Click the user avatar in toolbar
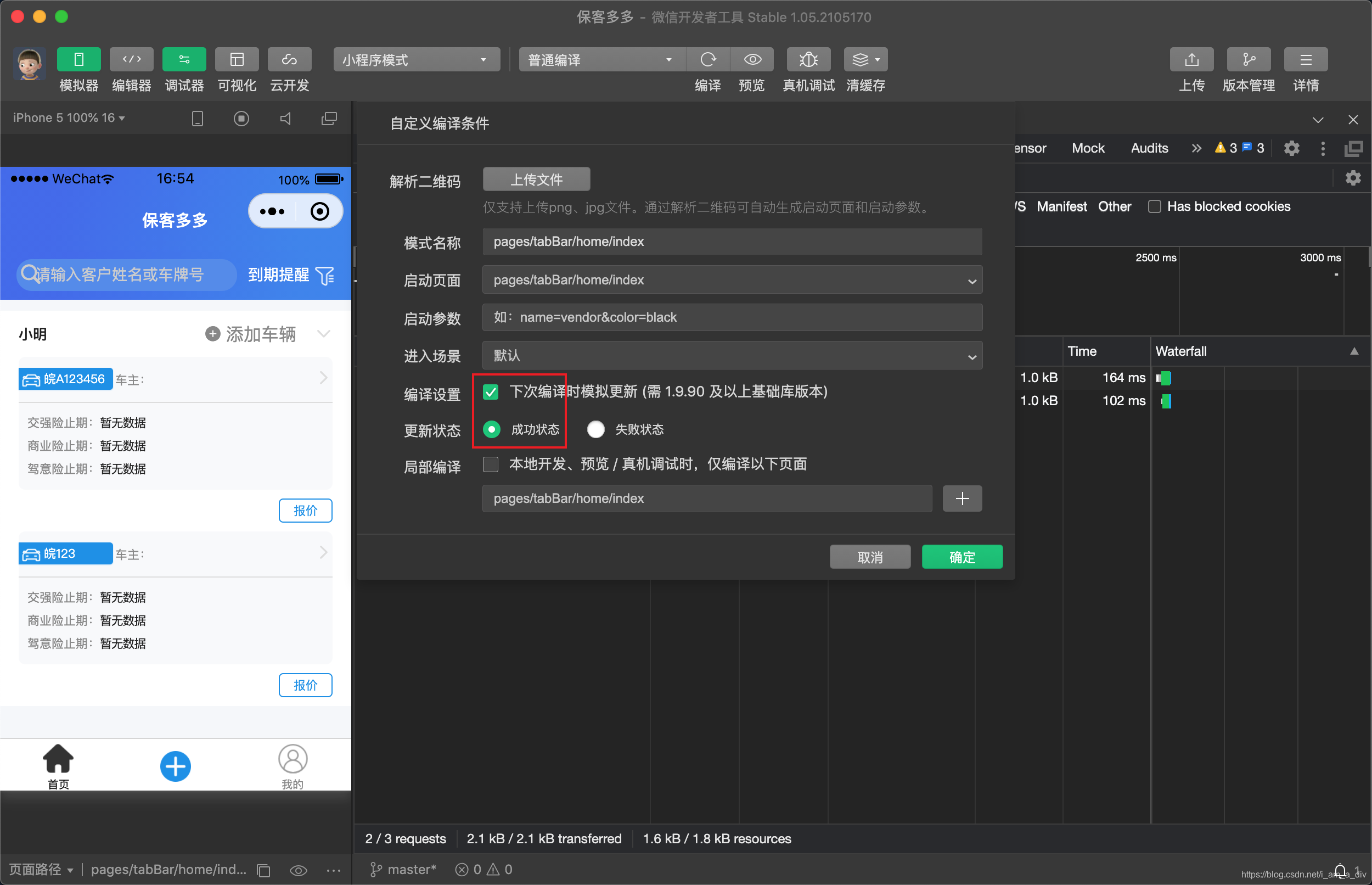Screen dimensions: 1372x885 pos(29,64)
